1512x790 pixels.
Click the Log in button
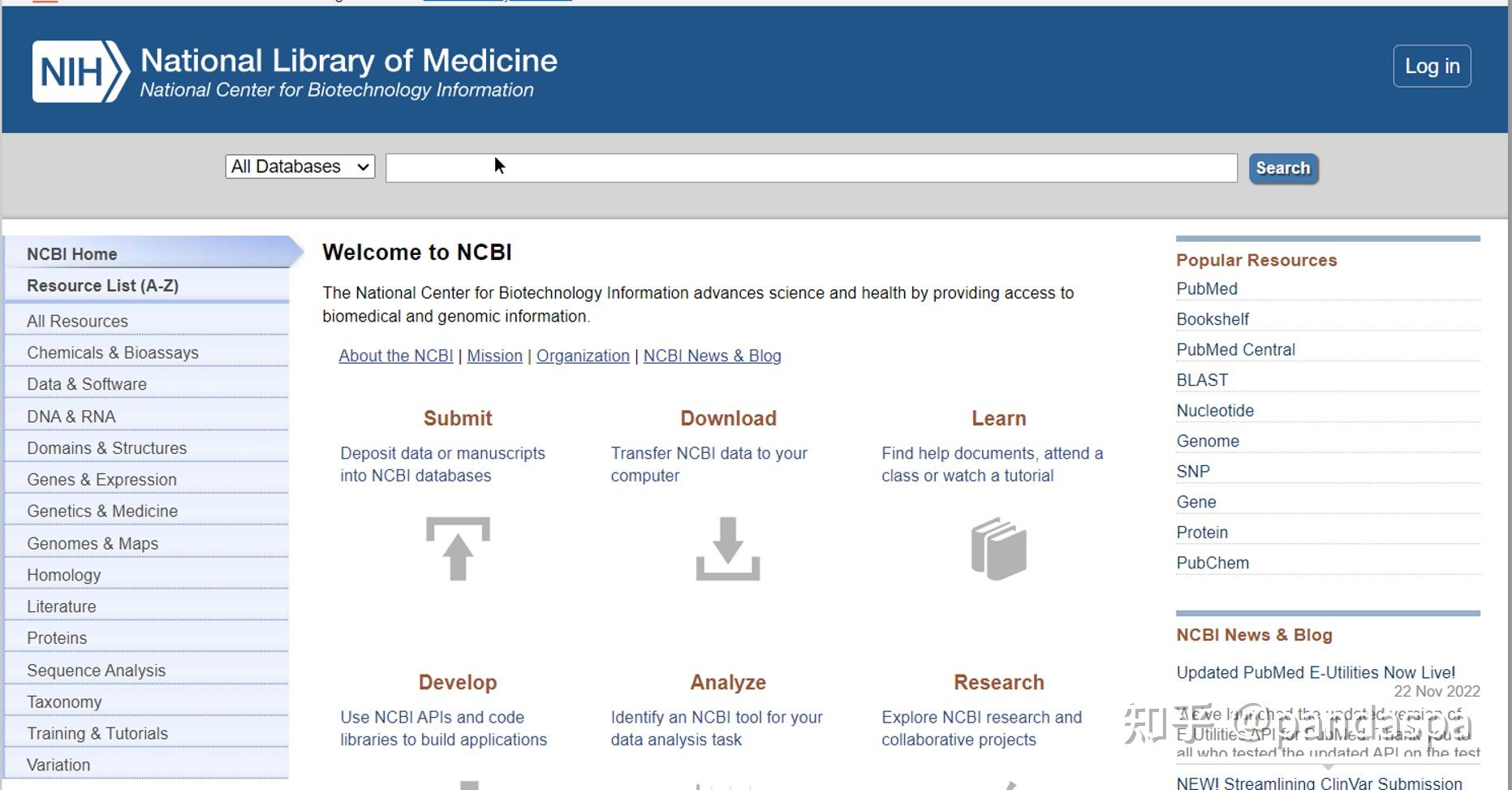1432,67
